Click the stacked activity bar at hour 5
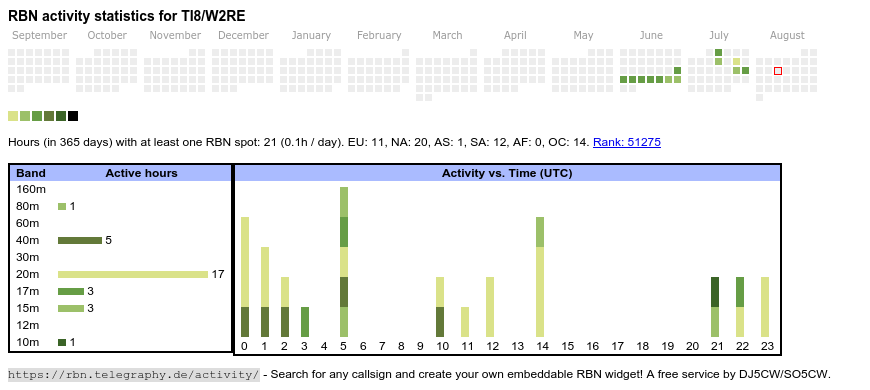Image resolution: width=870 pixels, height=390 pixels. (x=344, y=262)
